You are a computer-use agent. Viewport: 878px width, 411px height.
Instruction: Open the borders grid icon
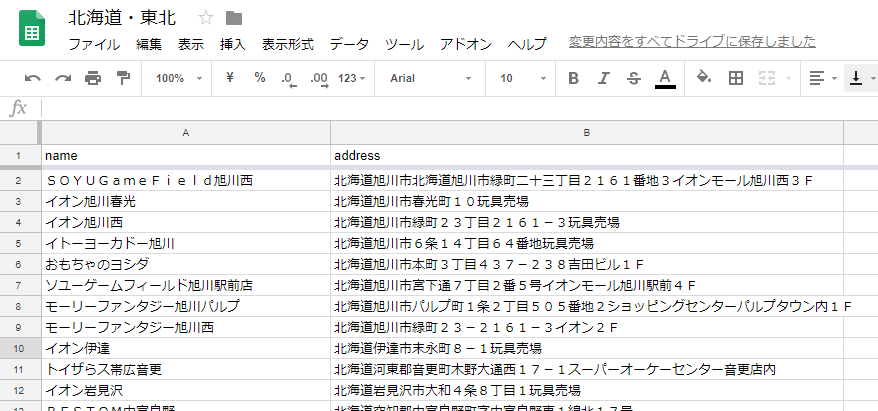736,78
